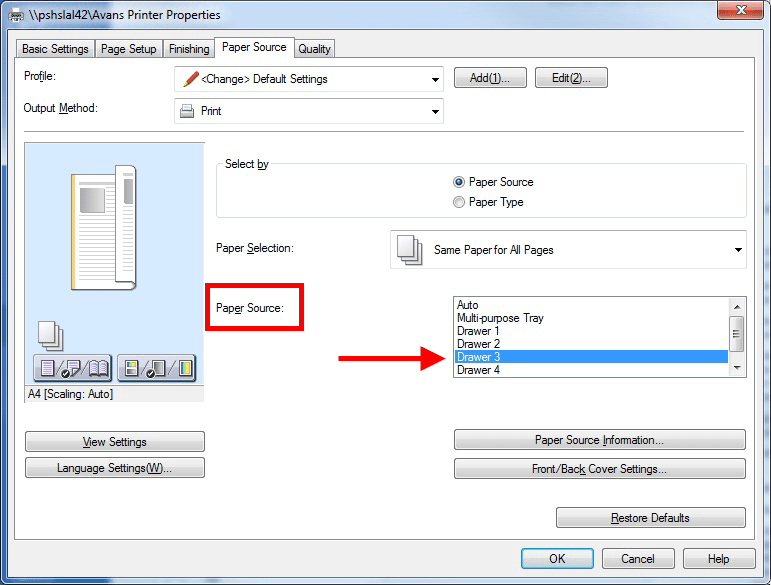Click the paper source list scrollbar thumb
The width and height of the screenshot is (771, 585).
coord(737,334)
